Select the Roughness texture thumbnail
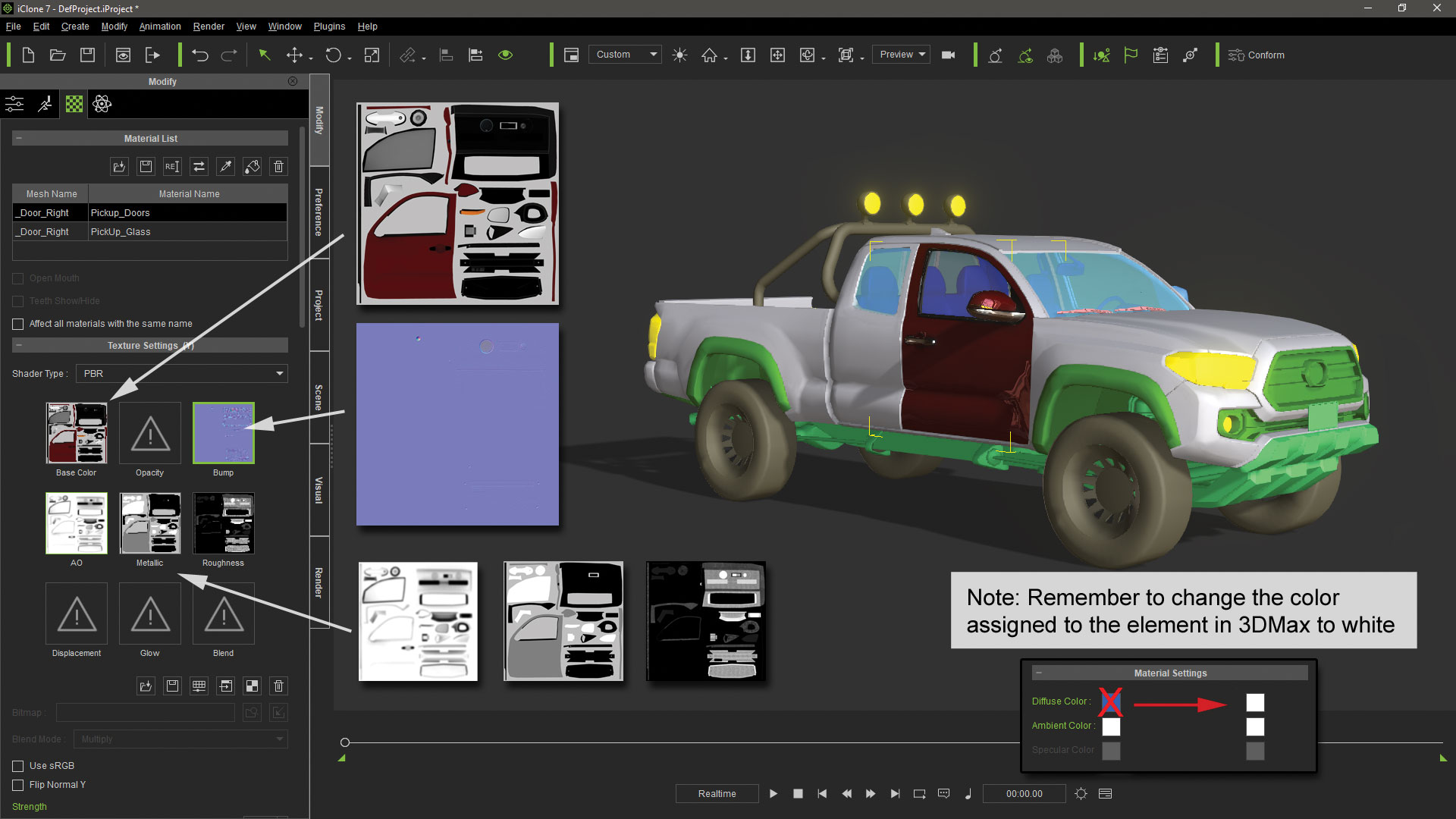 point(224,523)
